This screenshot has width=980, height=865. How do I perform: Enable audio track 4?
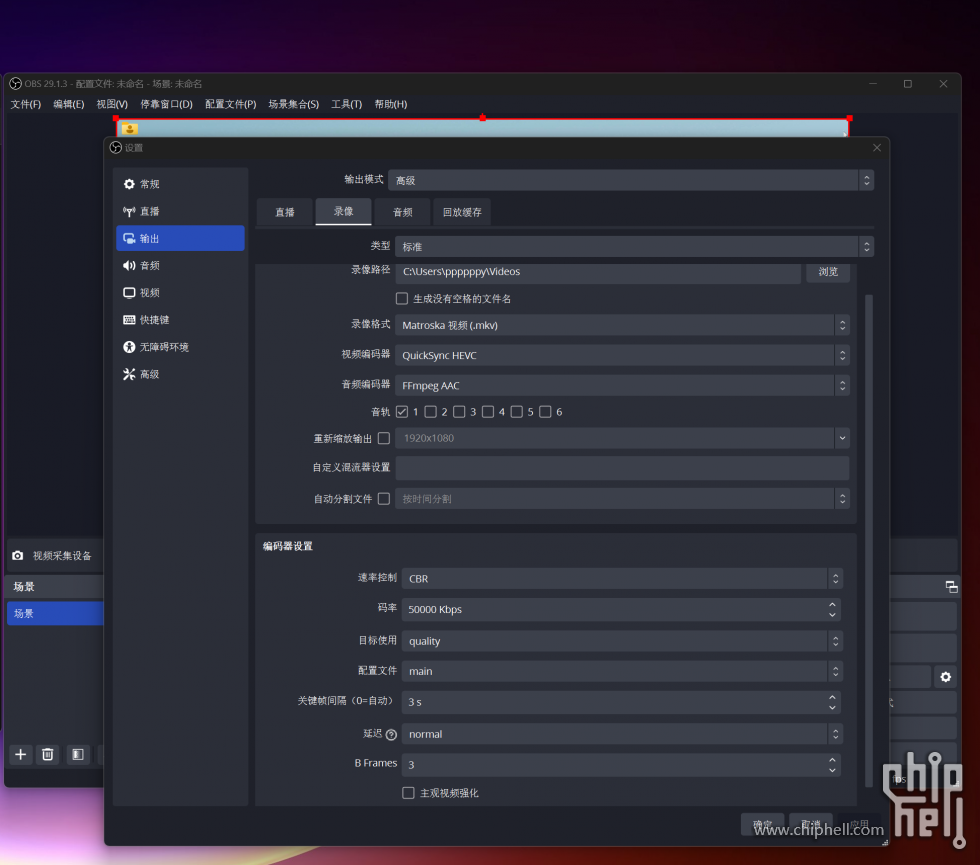coord(488,412)
